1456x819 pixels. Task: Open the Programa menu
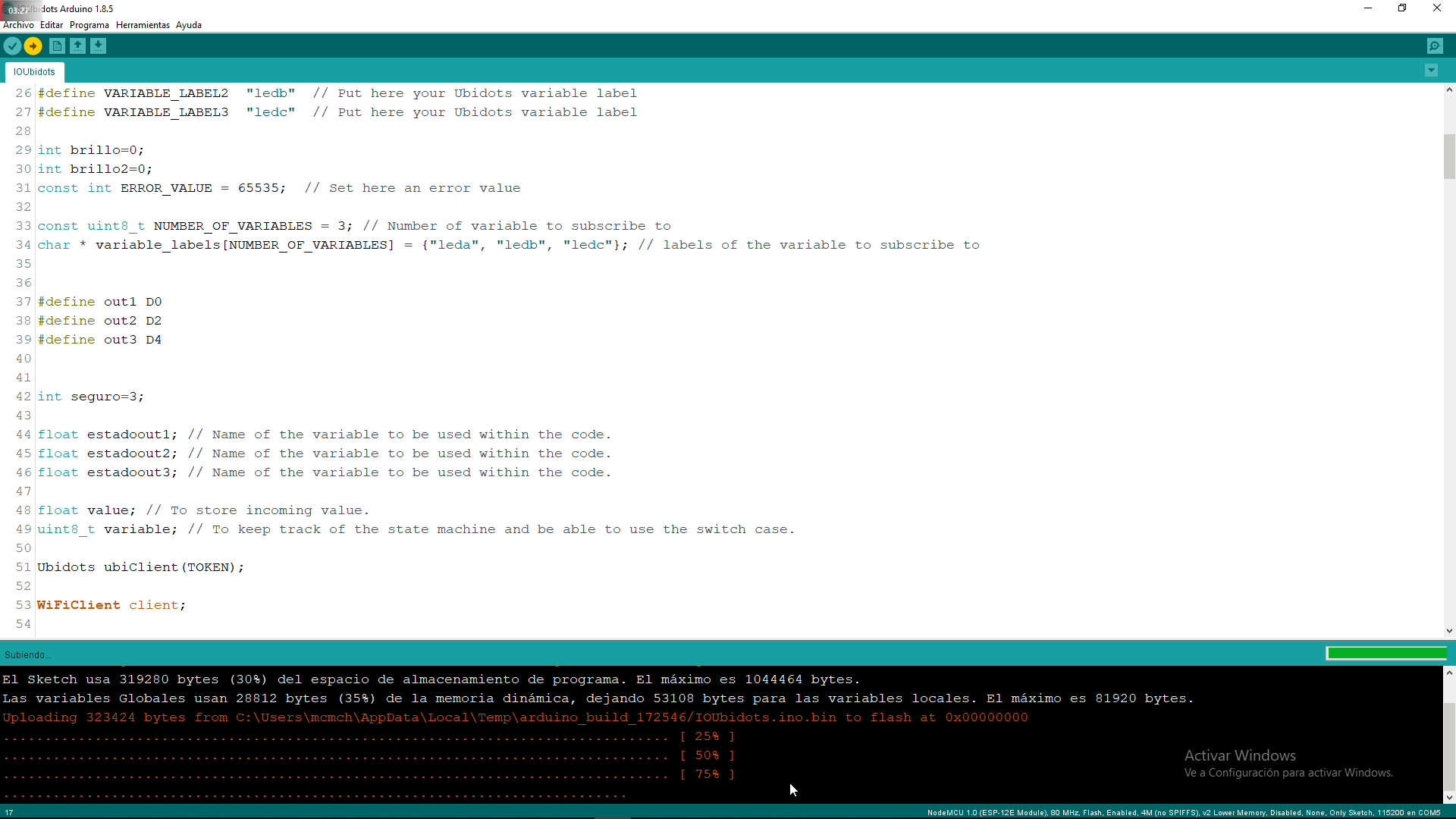[89, 25]
